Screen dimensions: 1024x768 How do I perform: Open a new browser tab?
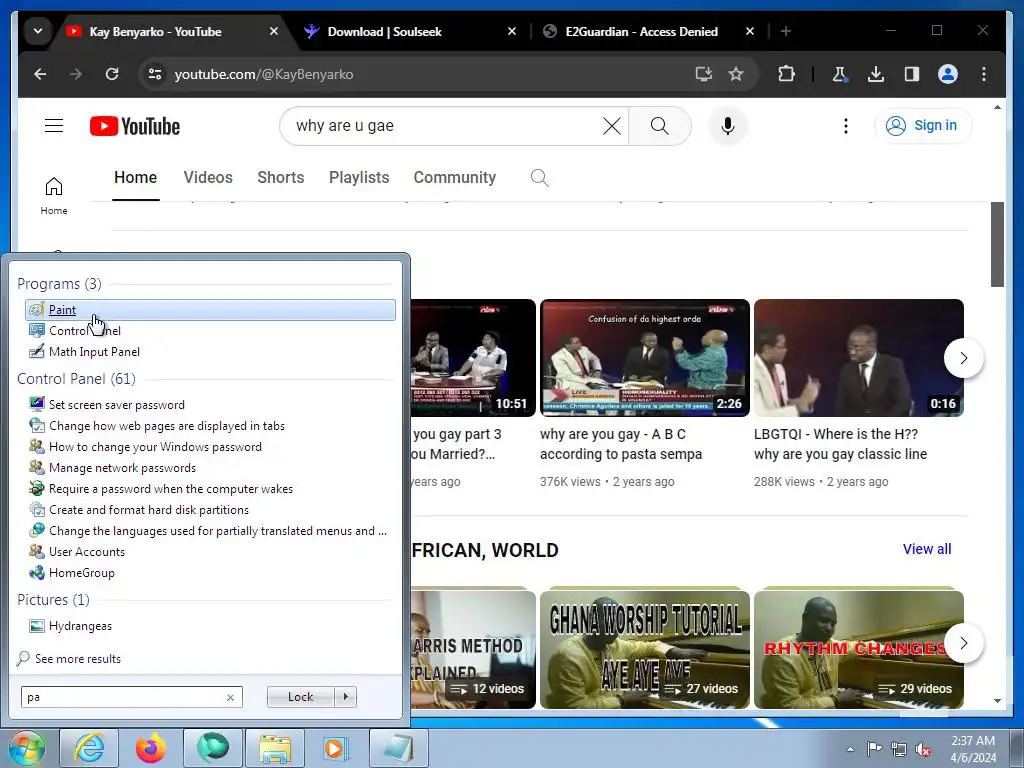[x=786, y=31]
